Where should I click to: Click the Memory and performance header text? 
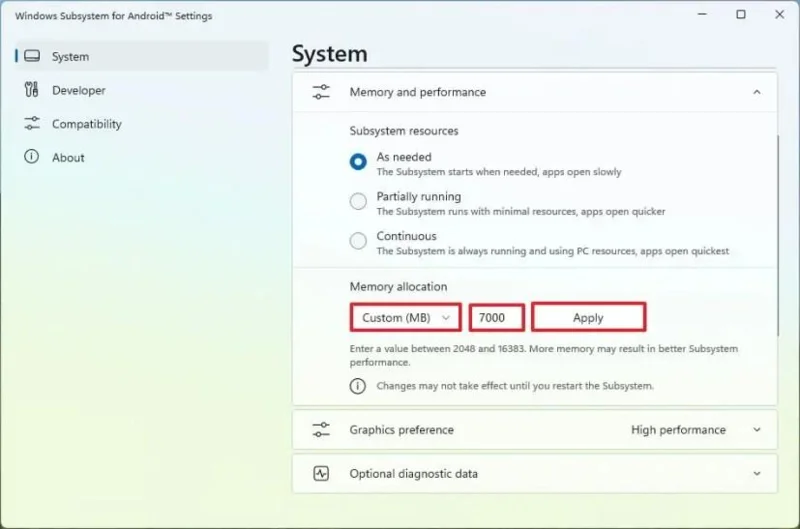coord(417,92)
